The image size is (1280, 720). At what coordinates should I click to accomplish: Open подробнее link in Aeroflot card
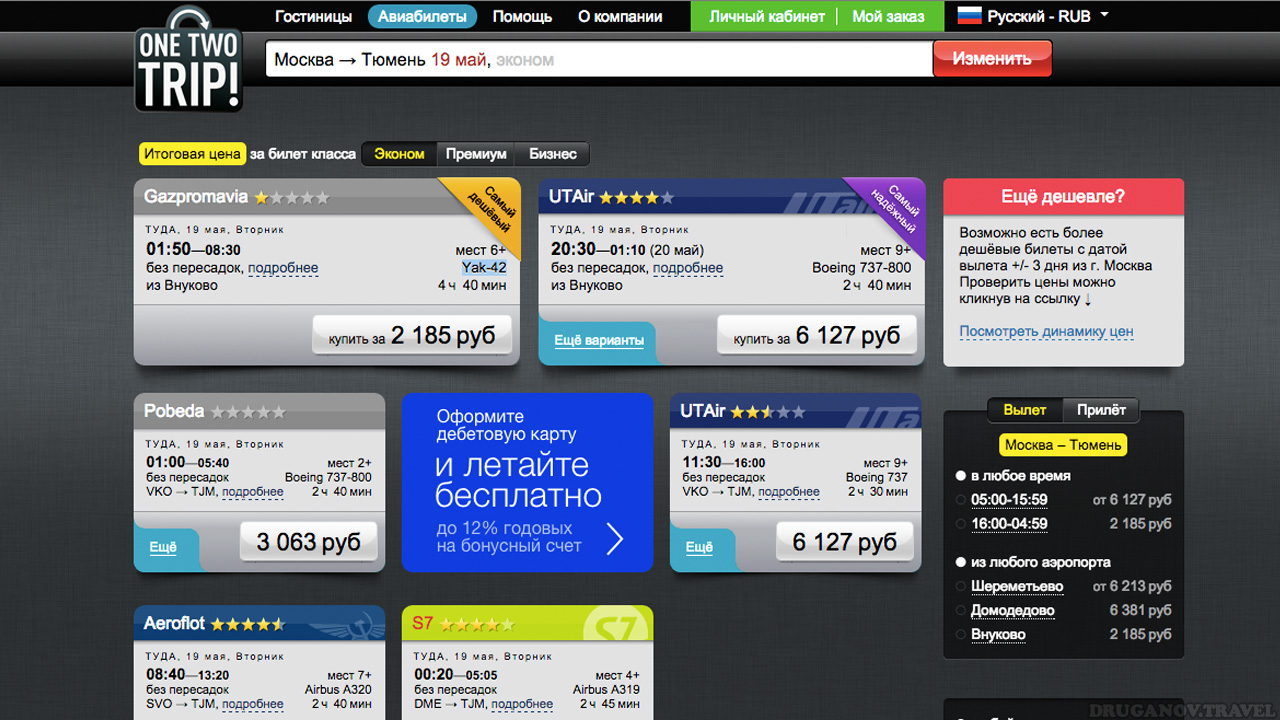tap(253, 704)
